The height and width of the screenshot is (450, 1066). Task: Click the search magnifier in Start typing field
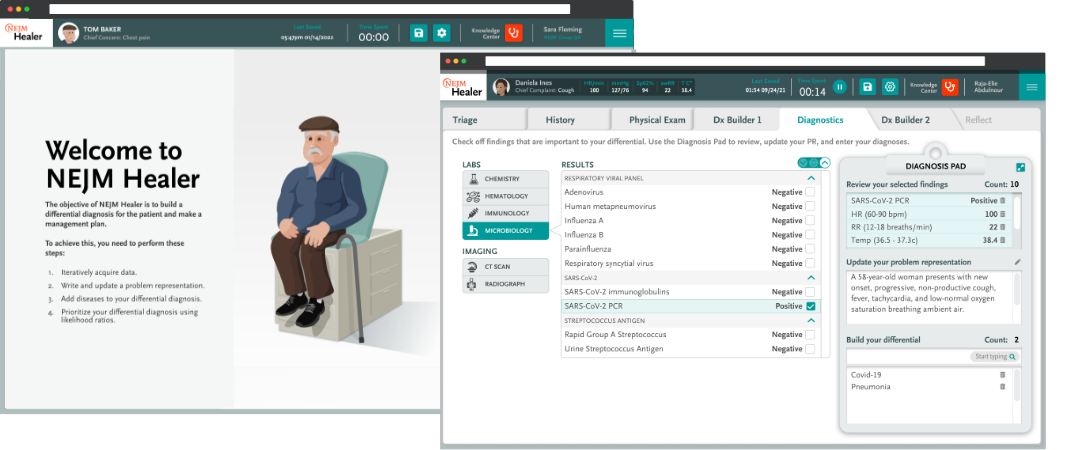[x=1012, y=356]
